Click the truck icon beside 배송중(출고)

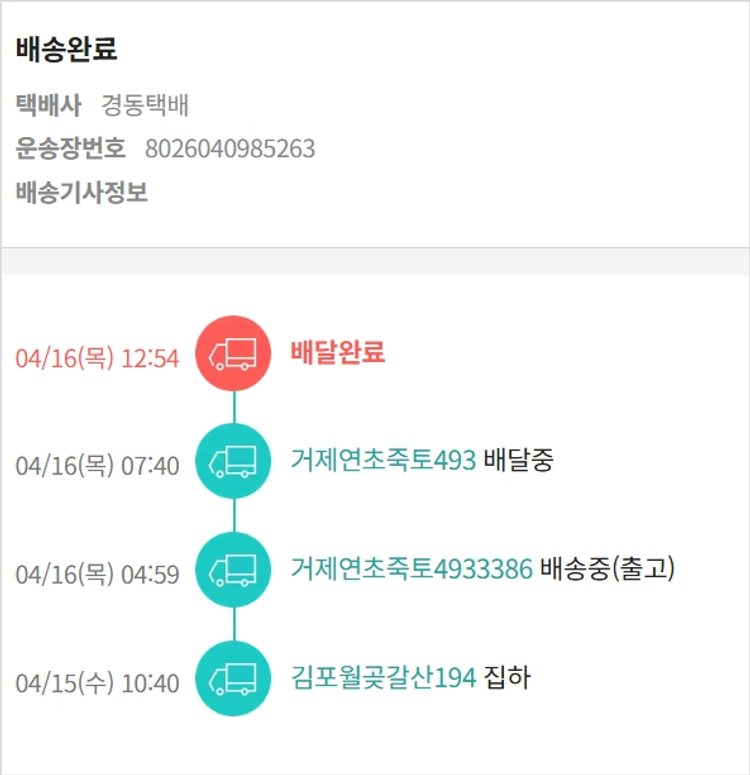coord(233,570)
